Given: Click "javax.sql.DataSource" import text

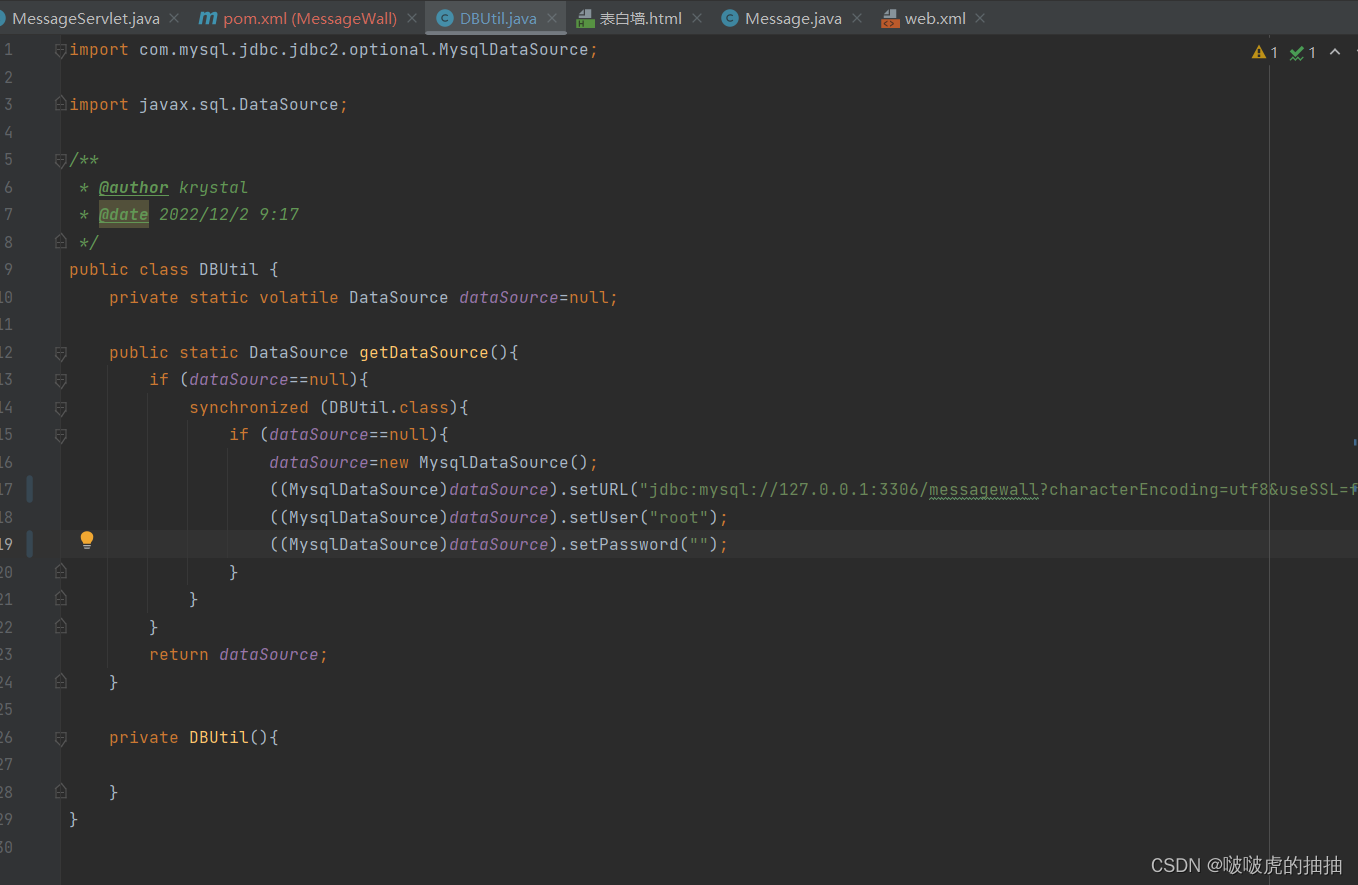Looking at the screenshot, I should (239, 104).
